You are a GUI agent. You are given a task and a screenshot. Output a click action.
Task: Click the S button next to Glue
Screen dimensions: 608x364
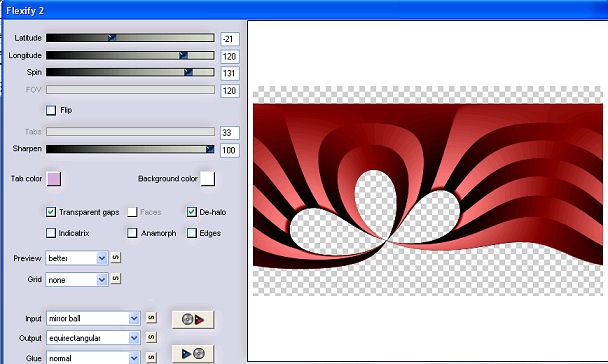(151, 357)
